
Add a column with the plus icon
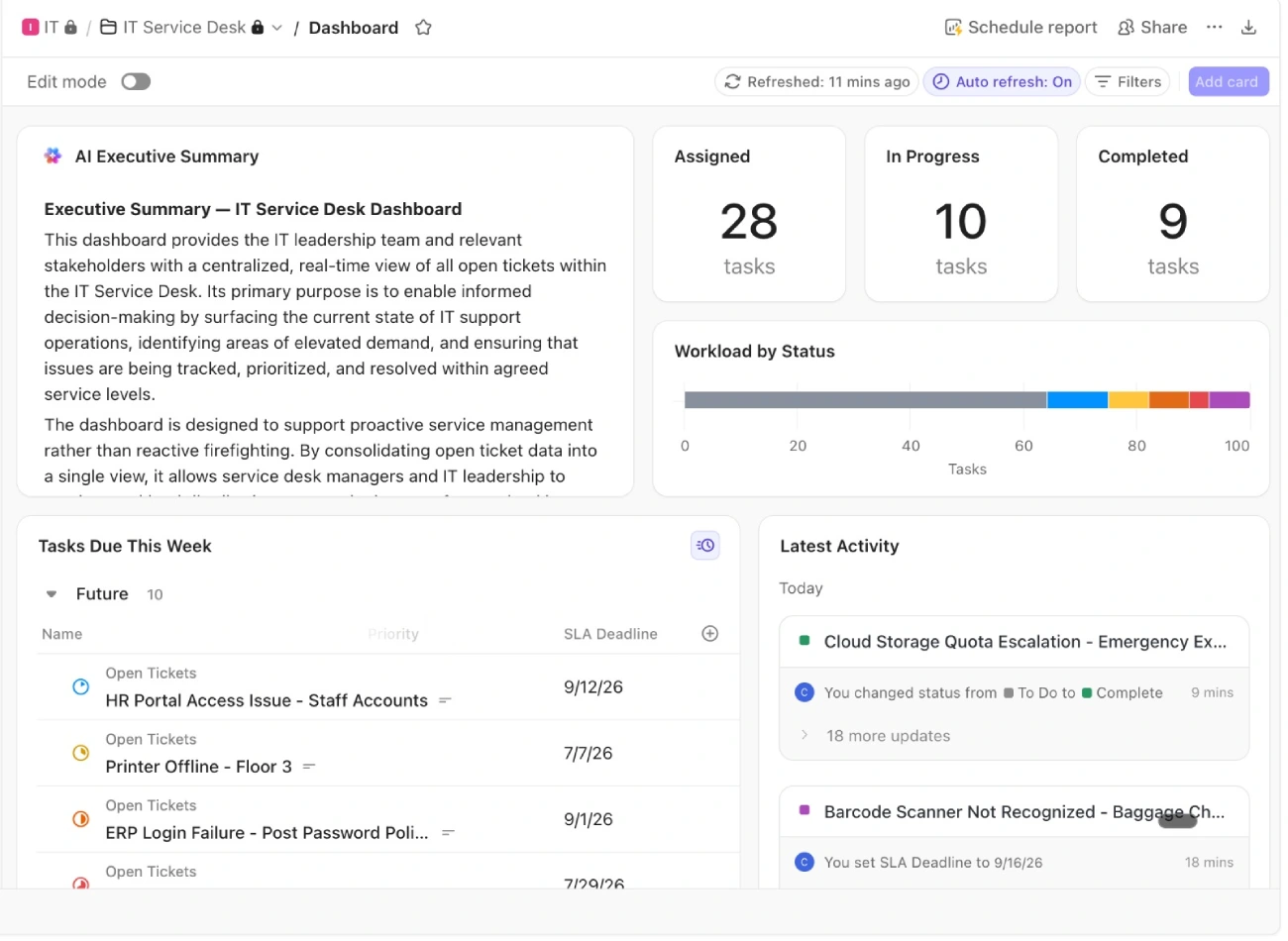pos(710,634)
